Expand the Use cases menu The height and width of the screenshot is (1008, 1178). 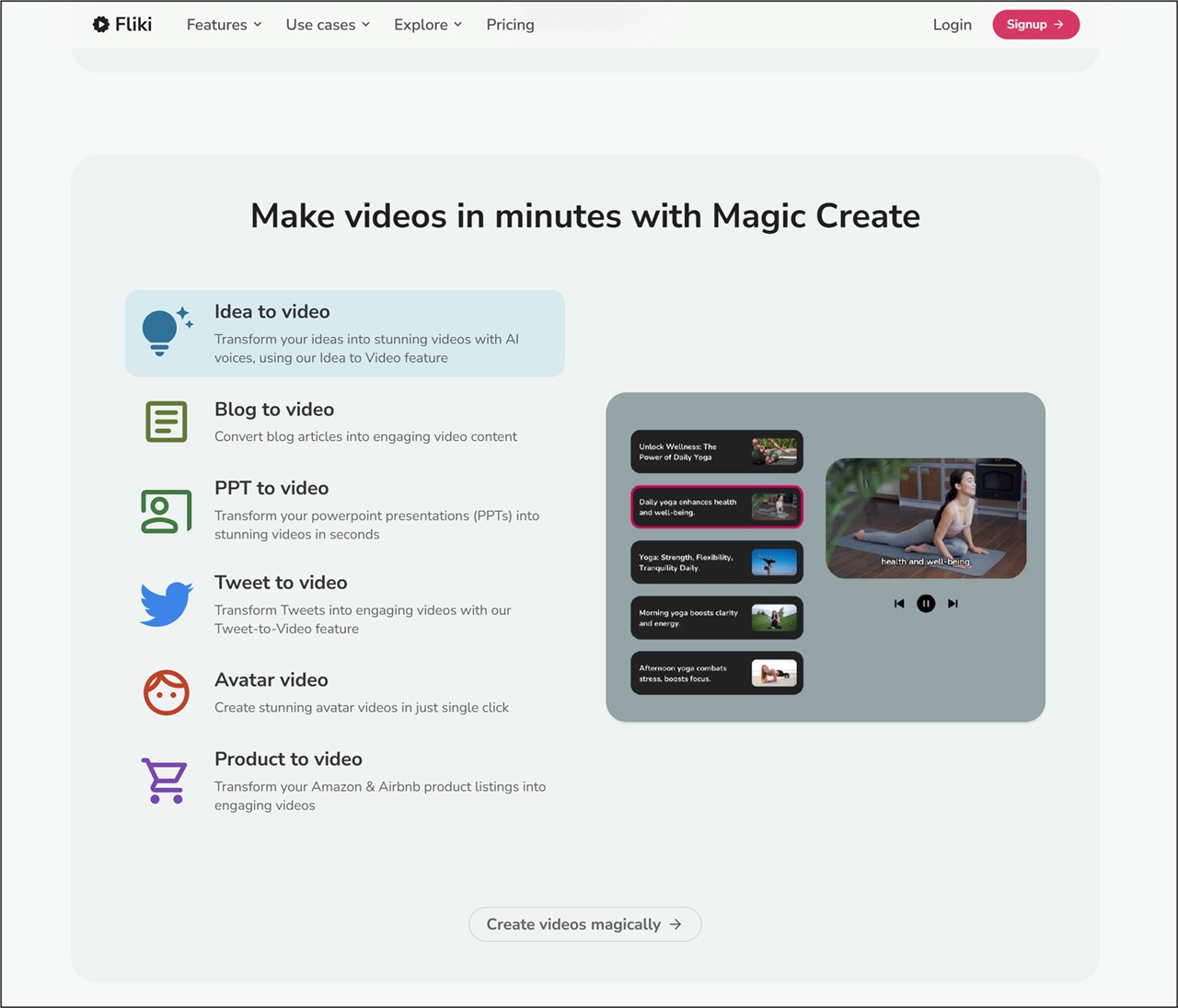click(328, 25)
